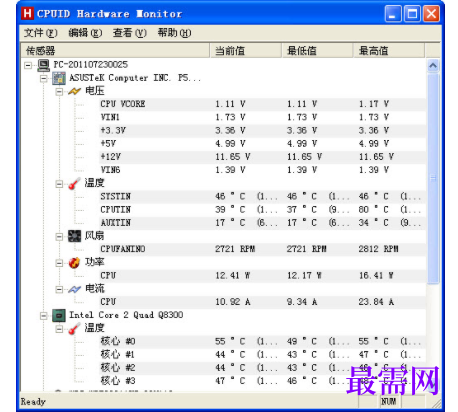The height and width of the screenshot is (412, 458).
Task: Select the +3.3V row
Action: coord(262,130)
